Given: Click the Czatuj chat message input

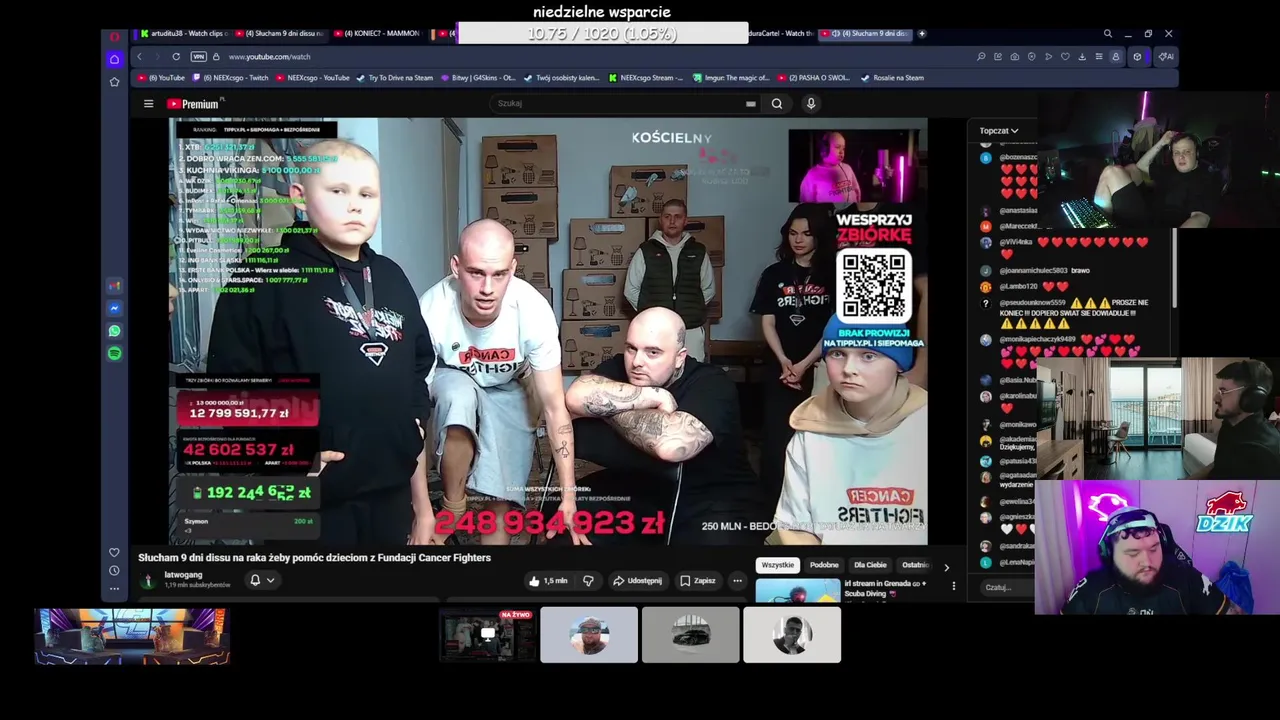Looking at the screenshot, I should (1006, 587).
